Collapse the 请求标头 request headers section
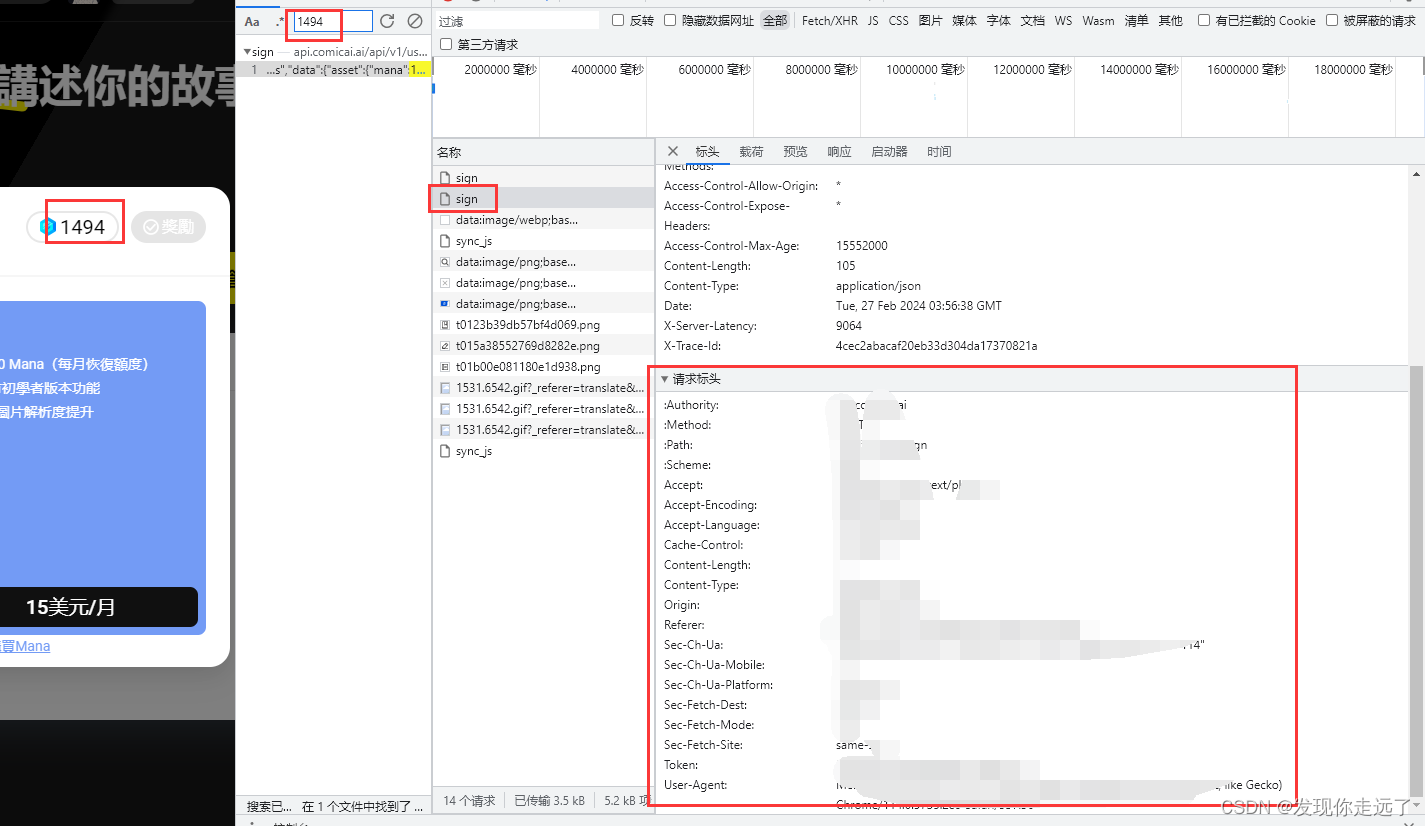The image size is (1425, 826). click(x=664, y=379)
